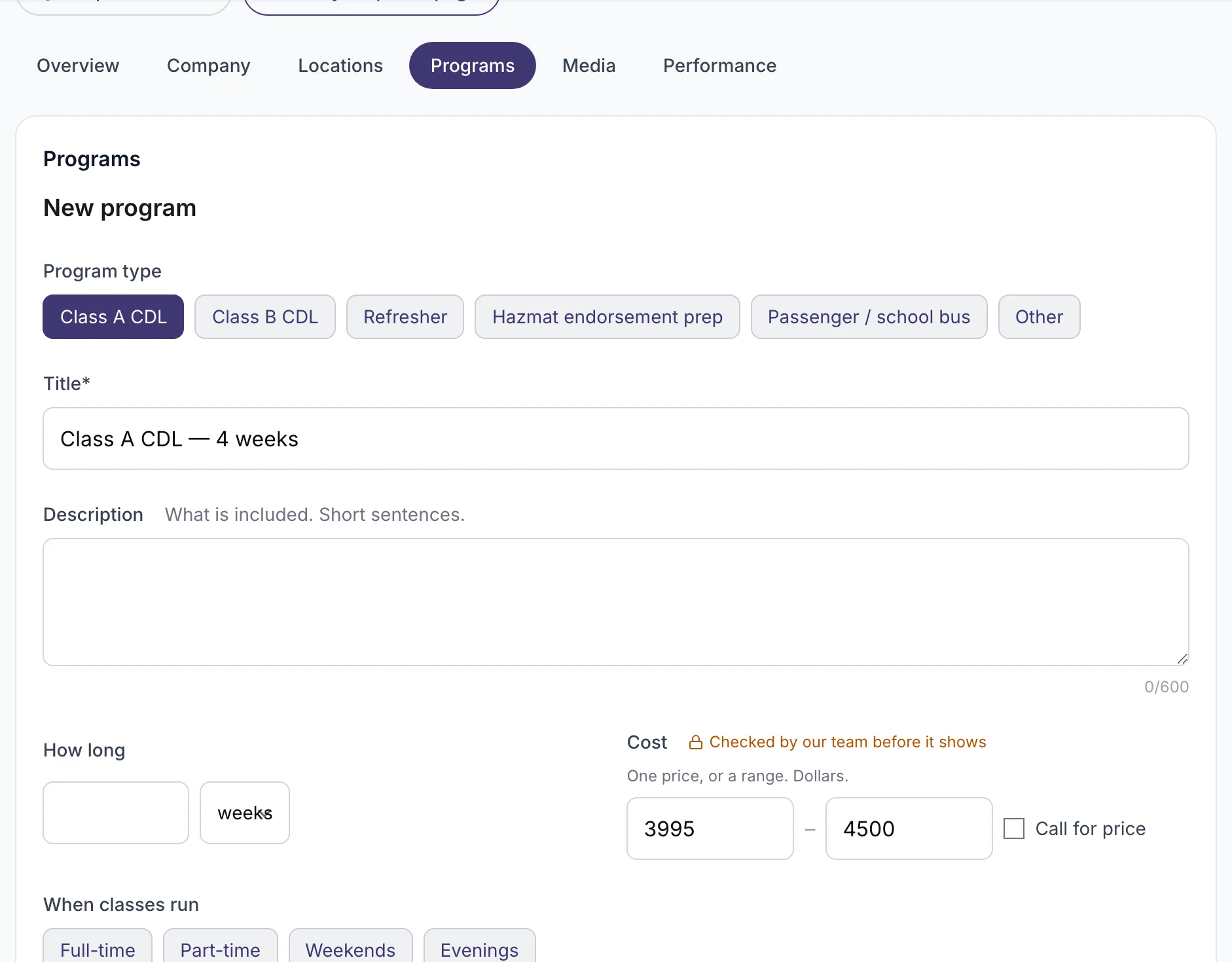Choose the Refresher program type
Image resolution: width=1232 pixels, height=962 pixels.
[x=405, y=317]
